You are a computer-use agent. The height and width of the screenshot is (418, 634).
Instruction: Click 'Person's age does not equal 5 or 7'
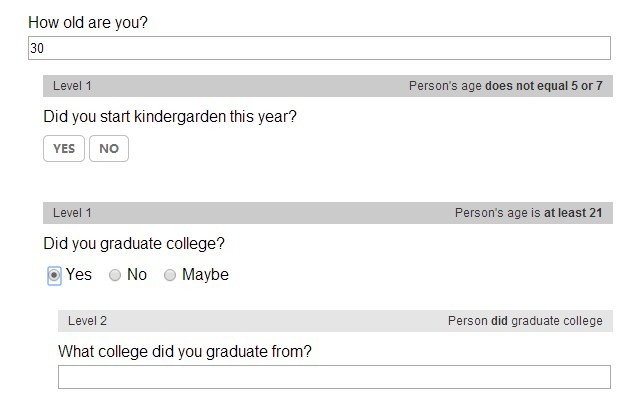505,86
